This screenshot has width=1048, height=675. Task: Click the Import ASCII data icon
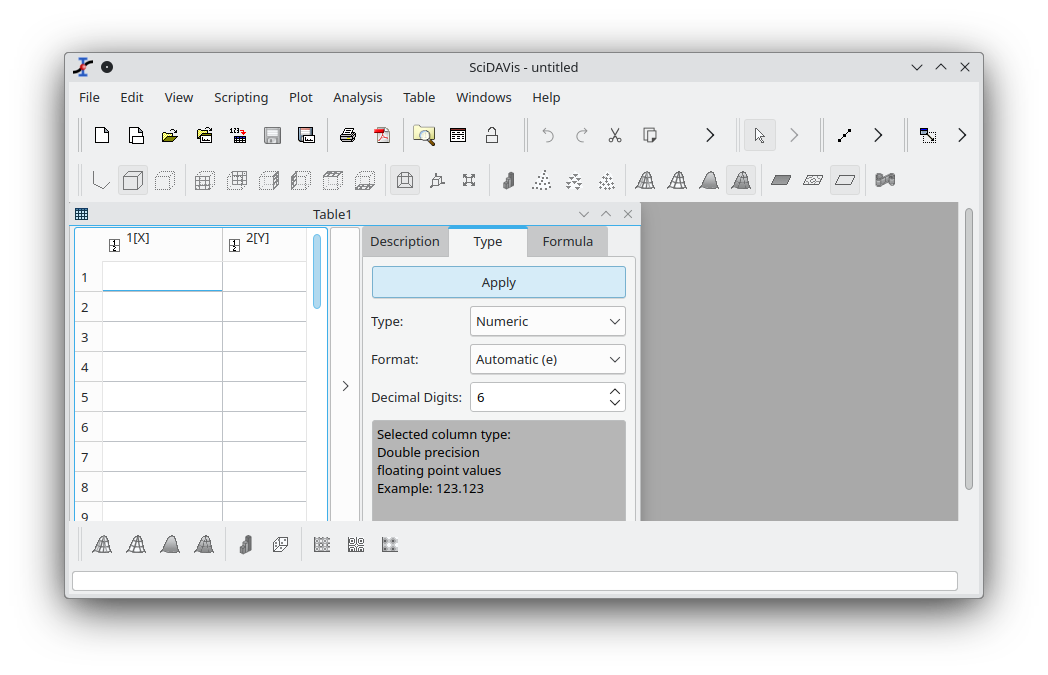(238, 136)
